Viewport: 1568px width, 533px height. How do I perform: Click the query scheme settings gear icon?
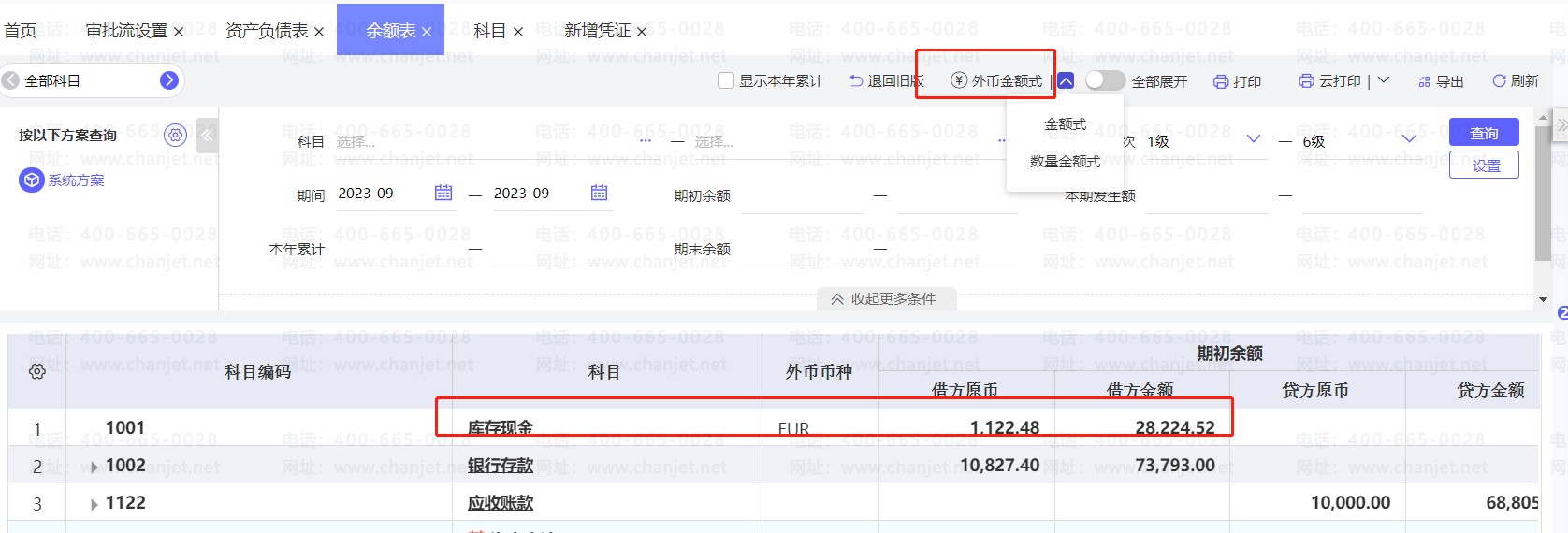175,135
